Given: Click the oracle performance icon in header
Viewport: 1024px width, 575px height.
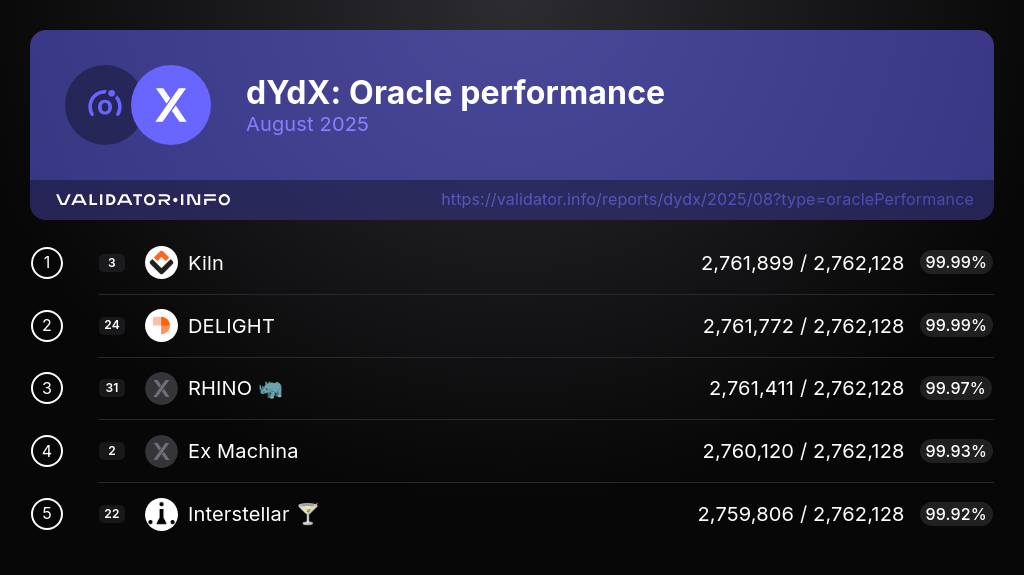Looking at the screenshot, I should pos(104,104).
